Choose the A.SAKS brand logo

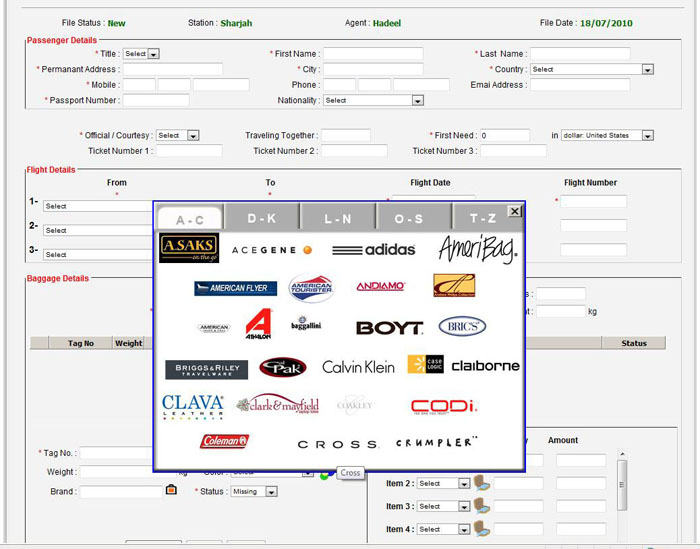pos(188,249)
